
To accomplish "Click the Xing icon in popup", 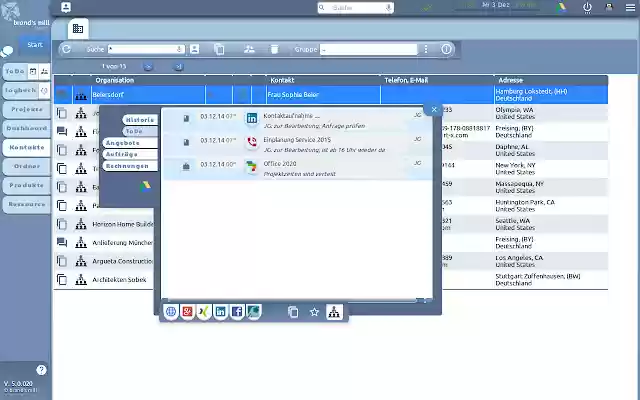I will coord(204,312).
